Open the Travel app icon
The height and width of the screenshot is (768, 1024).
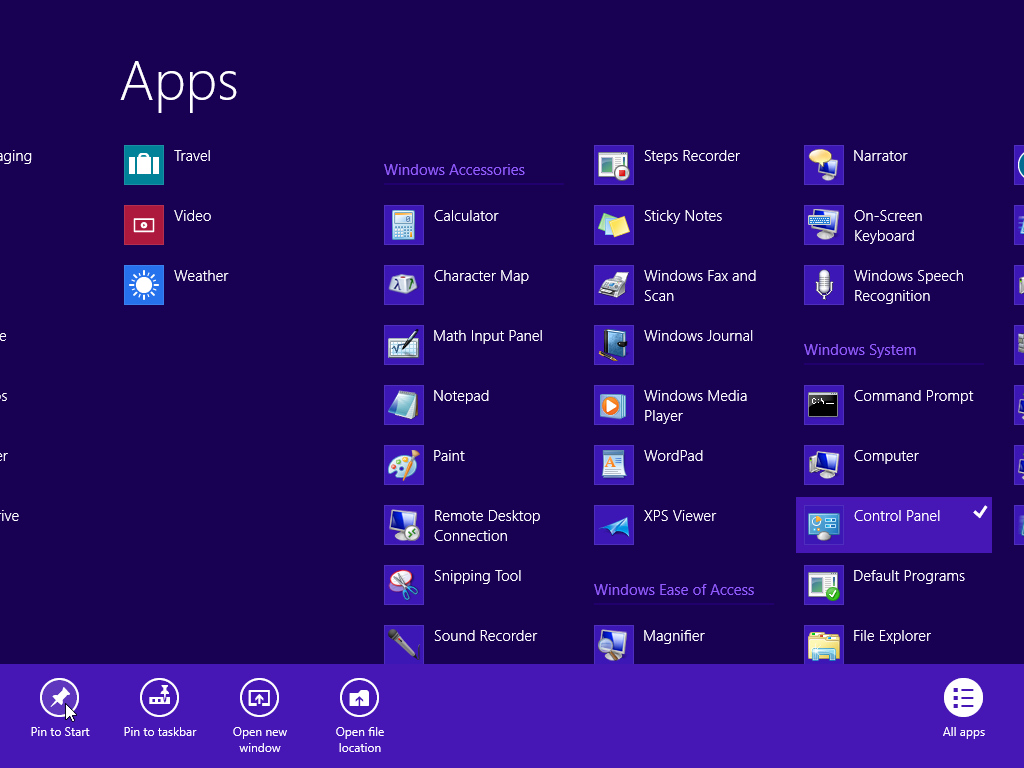144,165
